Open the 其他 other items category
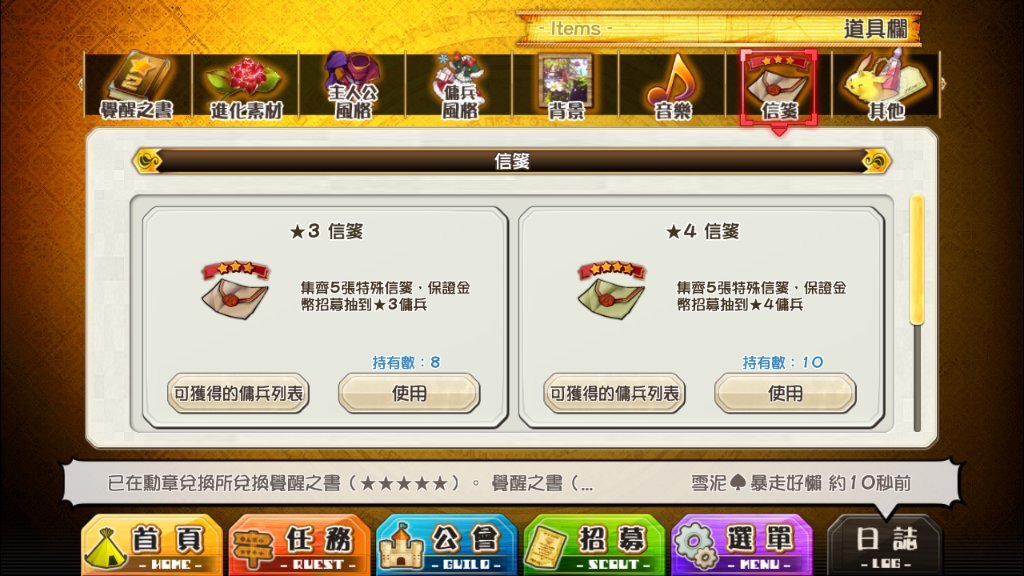This screenshot has width=1024, height=576. [886, 85]
